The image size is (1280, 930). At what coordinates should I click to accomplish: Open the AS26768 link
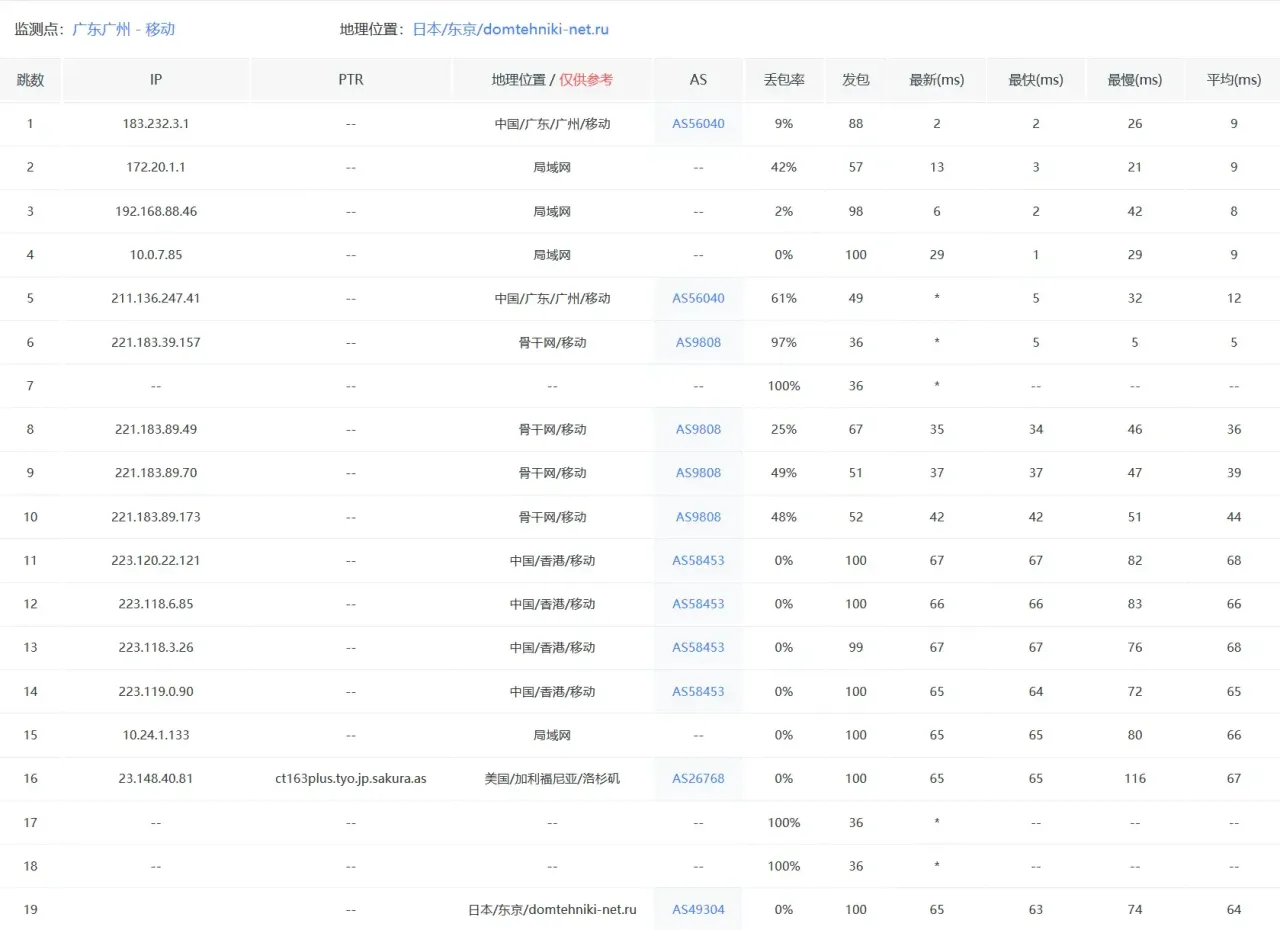[x=698, y=778]
